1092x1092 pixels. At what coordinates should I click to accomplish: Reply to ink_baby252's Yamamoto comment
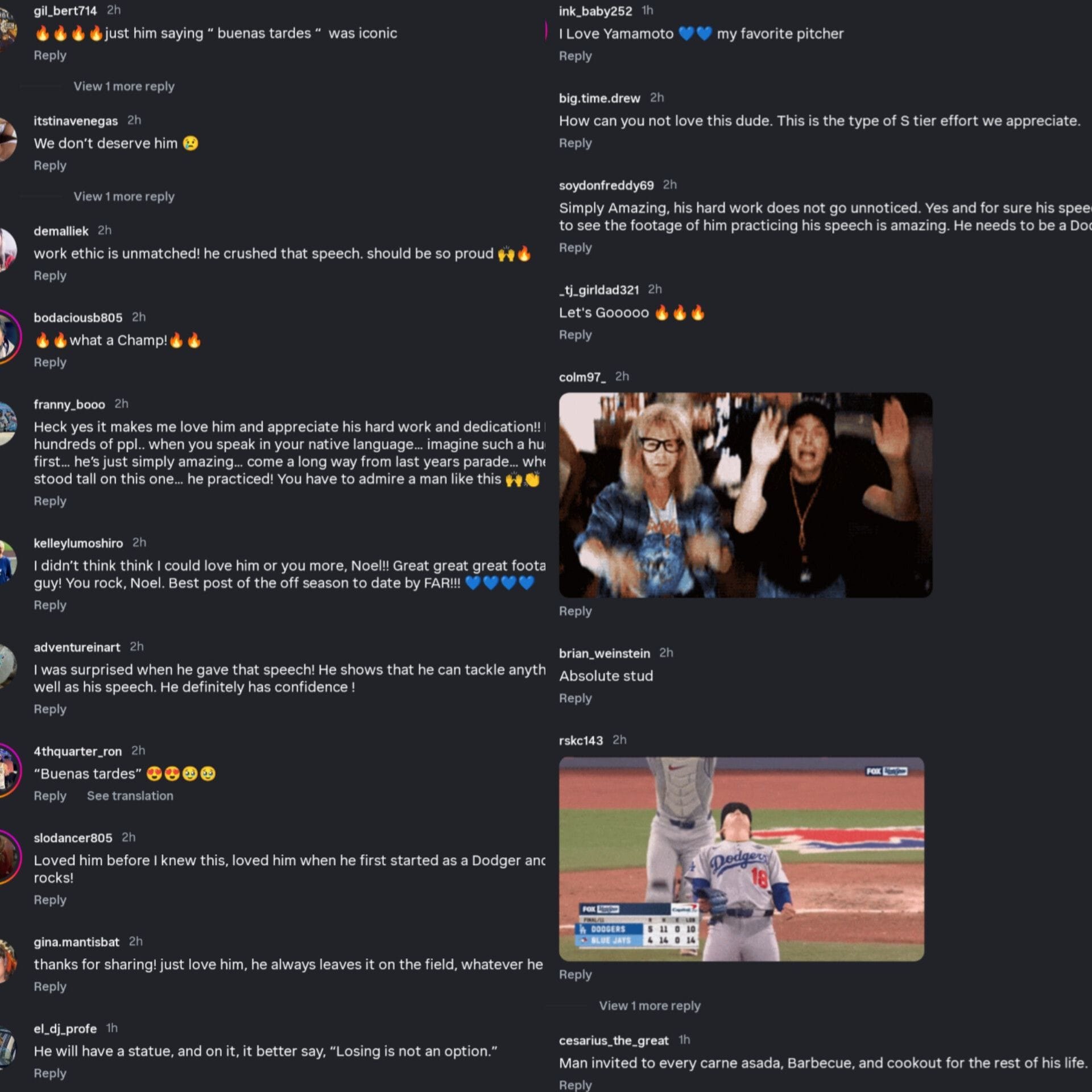pos(575,56)
